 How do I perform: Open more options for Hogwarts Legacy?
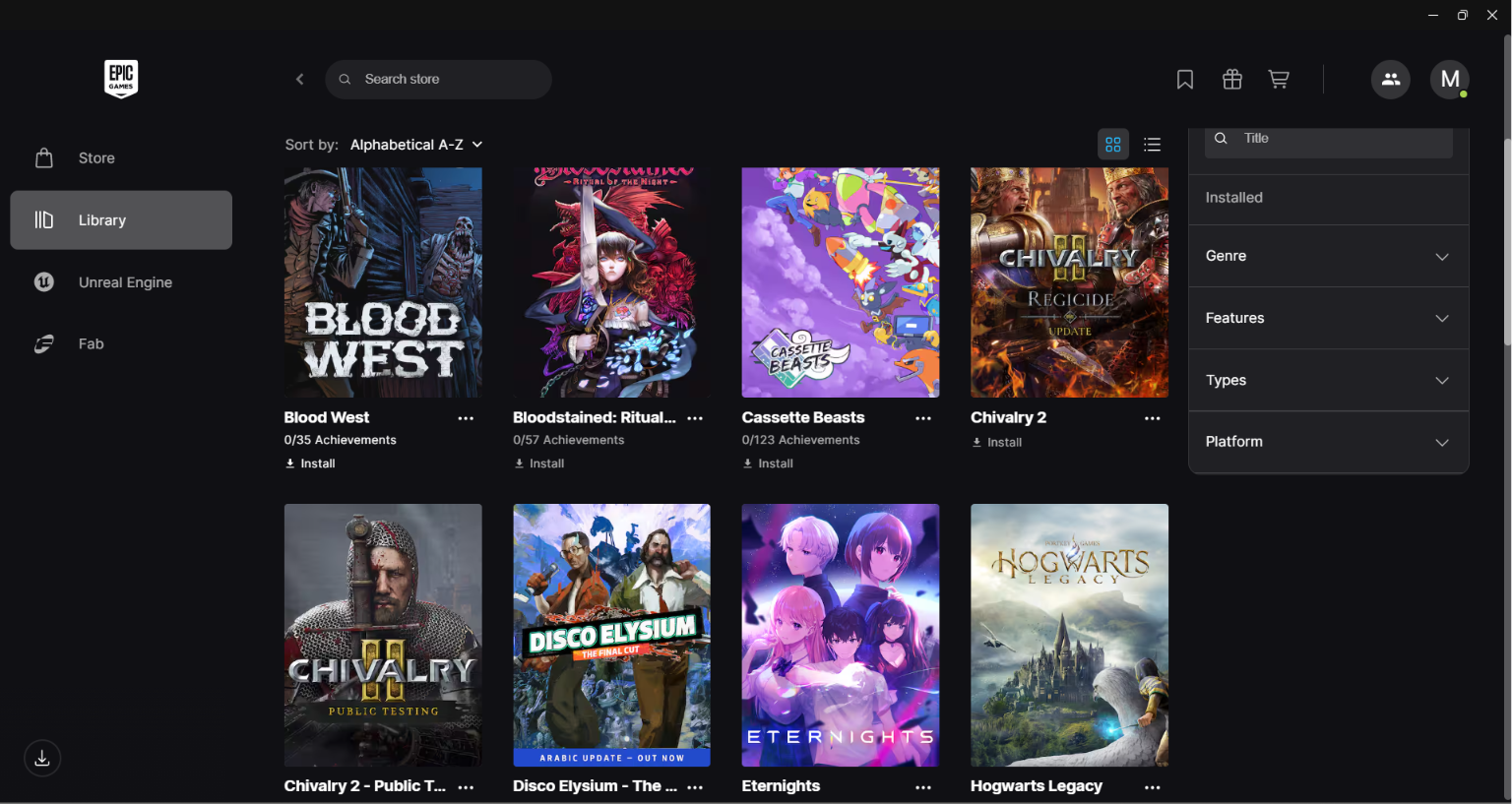tap(1153, 787)
